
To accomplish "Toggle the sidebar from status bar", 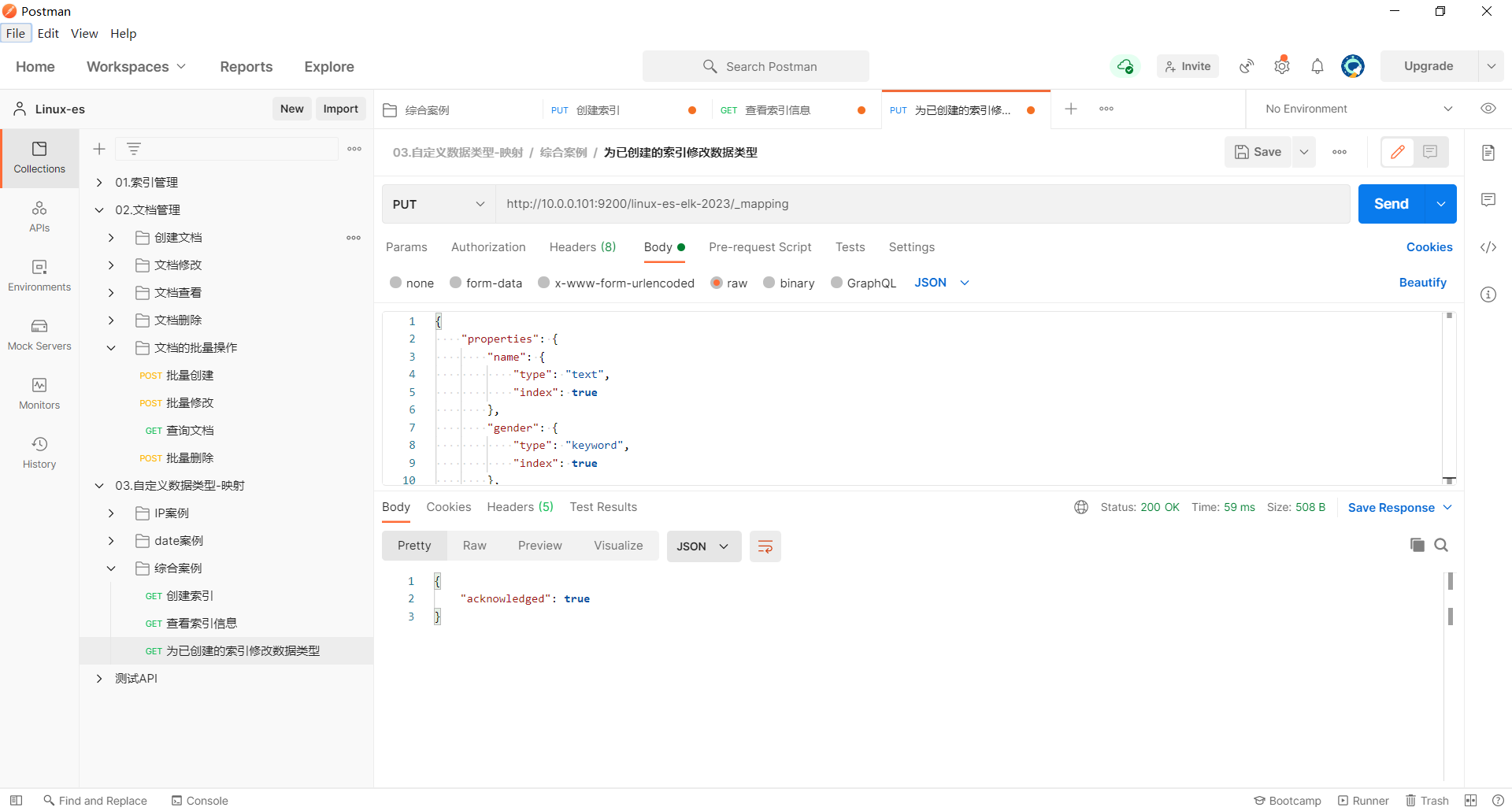I will coord(16,800).
